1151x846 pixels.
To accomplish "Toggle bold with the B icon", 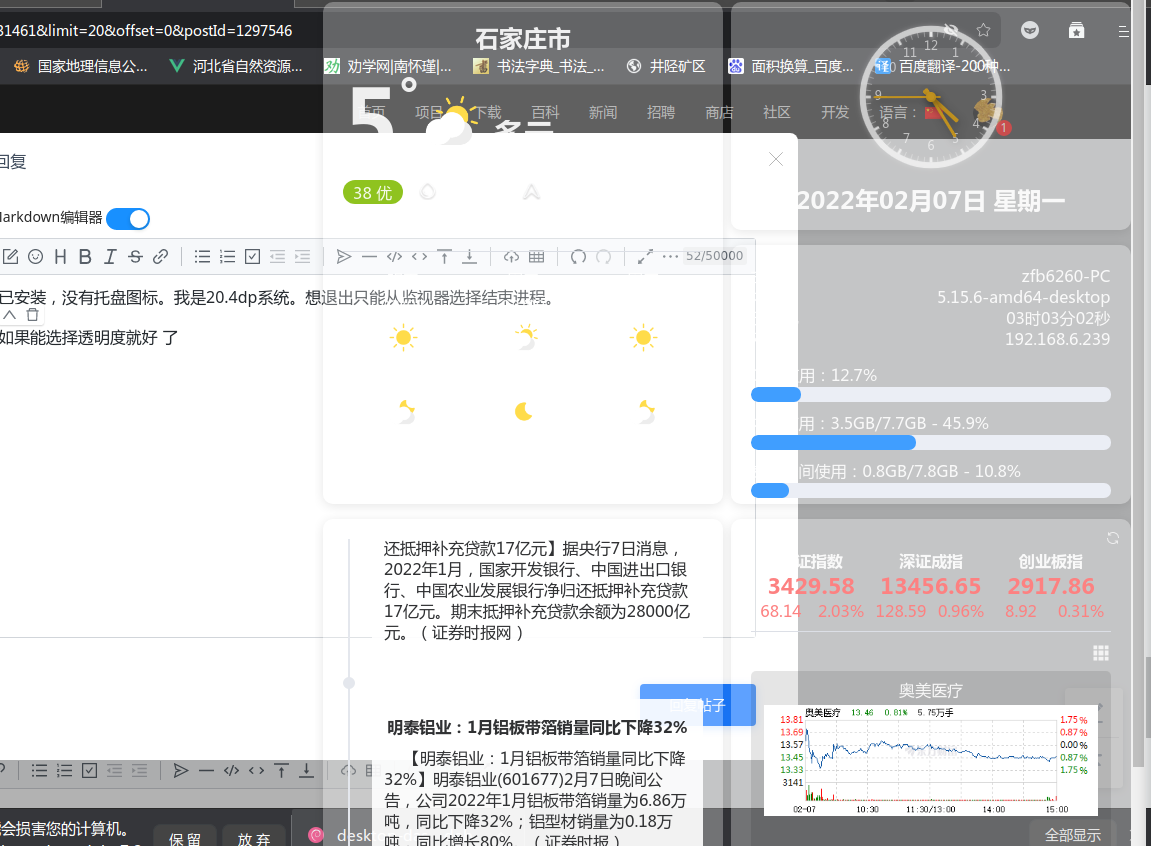I will 85,256.
